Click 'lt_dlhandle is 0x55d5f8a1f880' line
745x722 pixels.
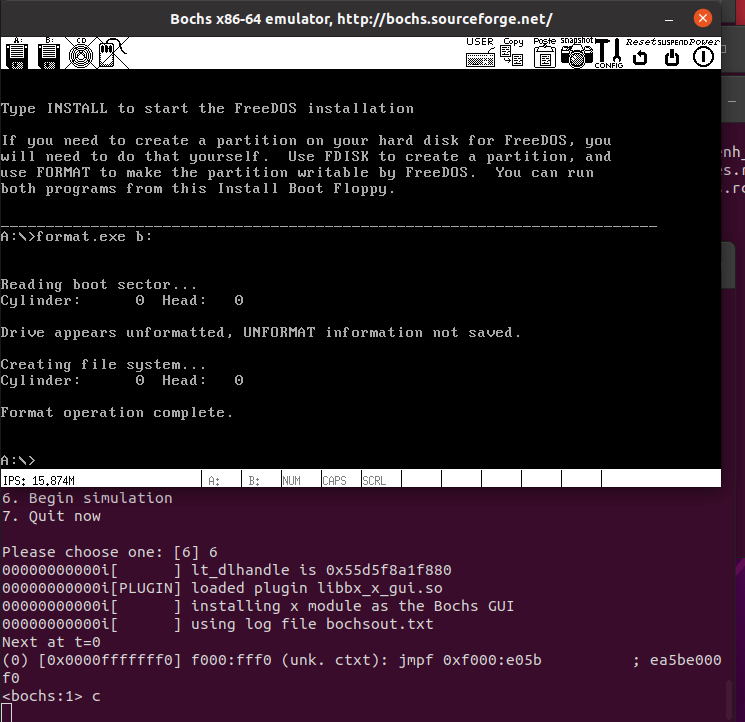click(x=321, y=570)
